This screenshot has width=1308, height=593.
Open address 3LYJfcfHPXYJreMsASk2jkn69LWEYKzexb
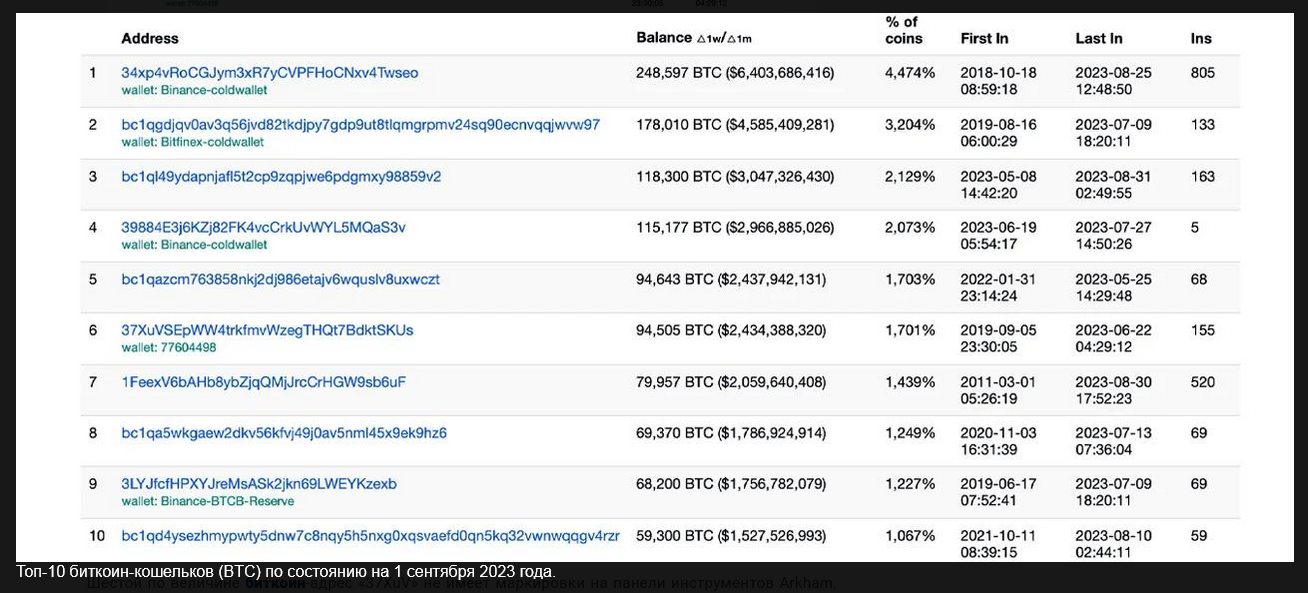coord(259,484)
